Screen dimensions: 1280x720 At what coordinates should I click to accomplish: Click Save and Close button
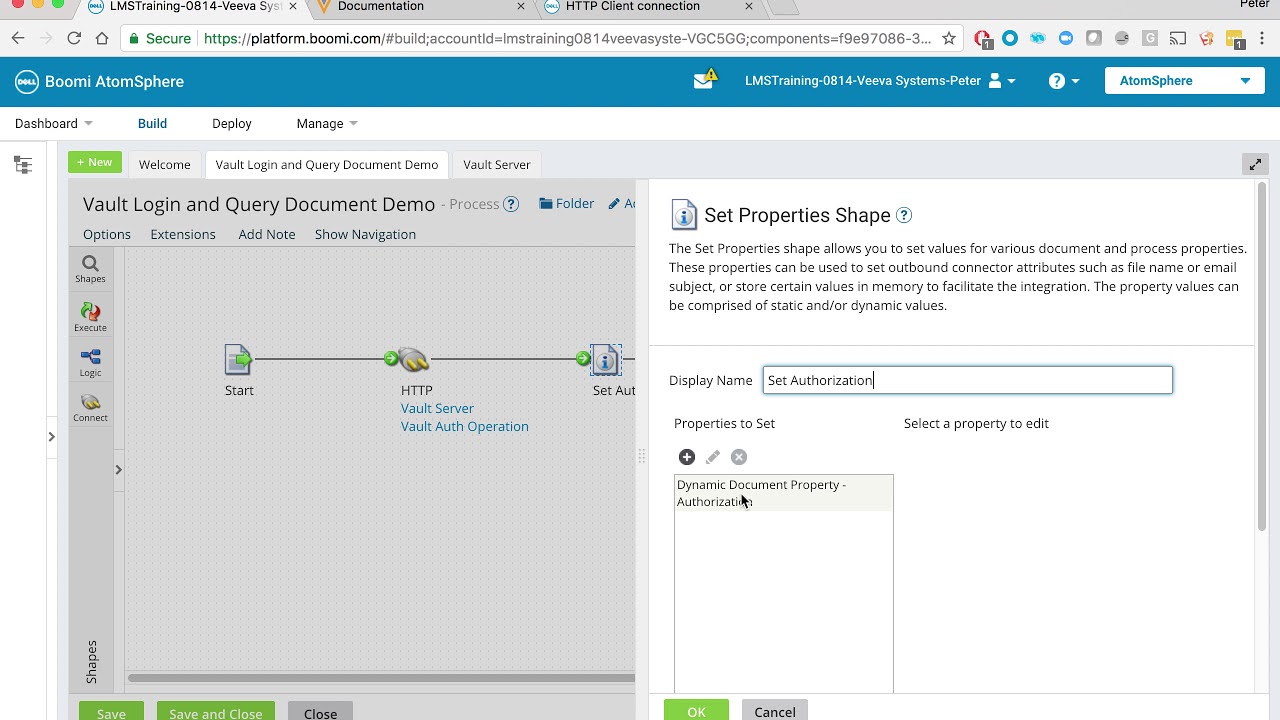click(216, 713)
